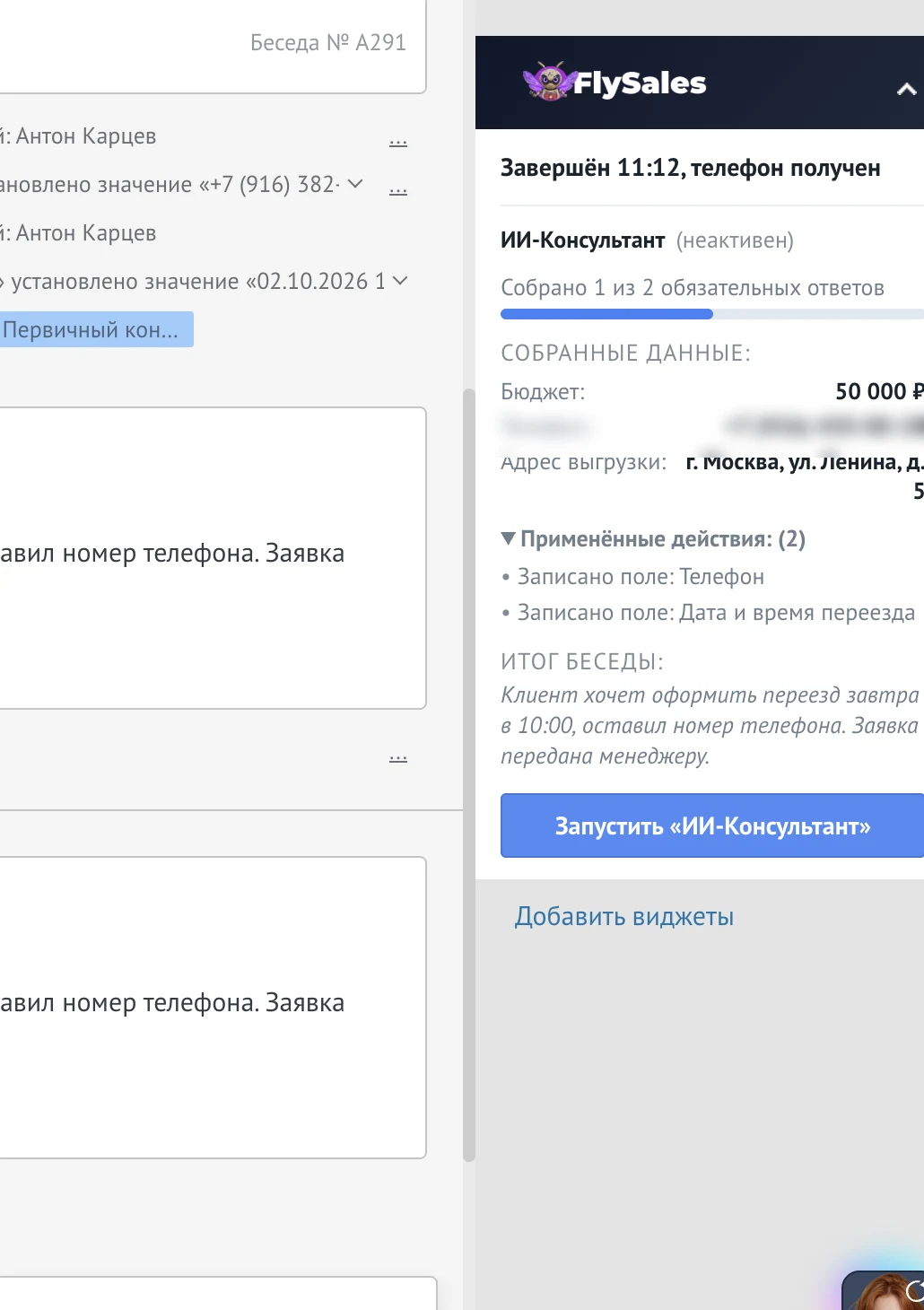Click the ИИ-Консультант (неактивен) heading
Screen dimensions: 924x1310
coord(647,240)
